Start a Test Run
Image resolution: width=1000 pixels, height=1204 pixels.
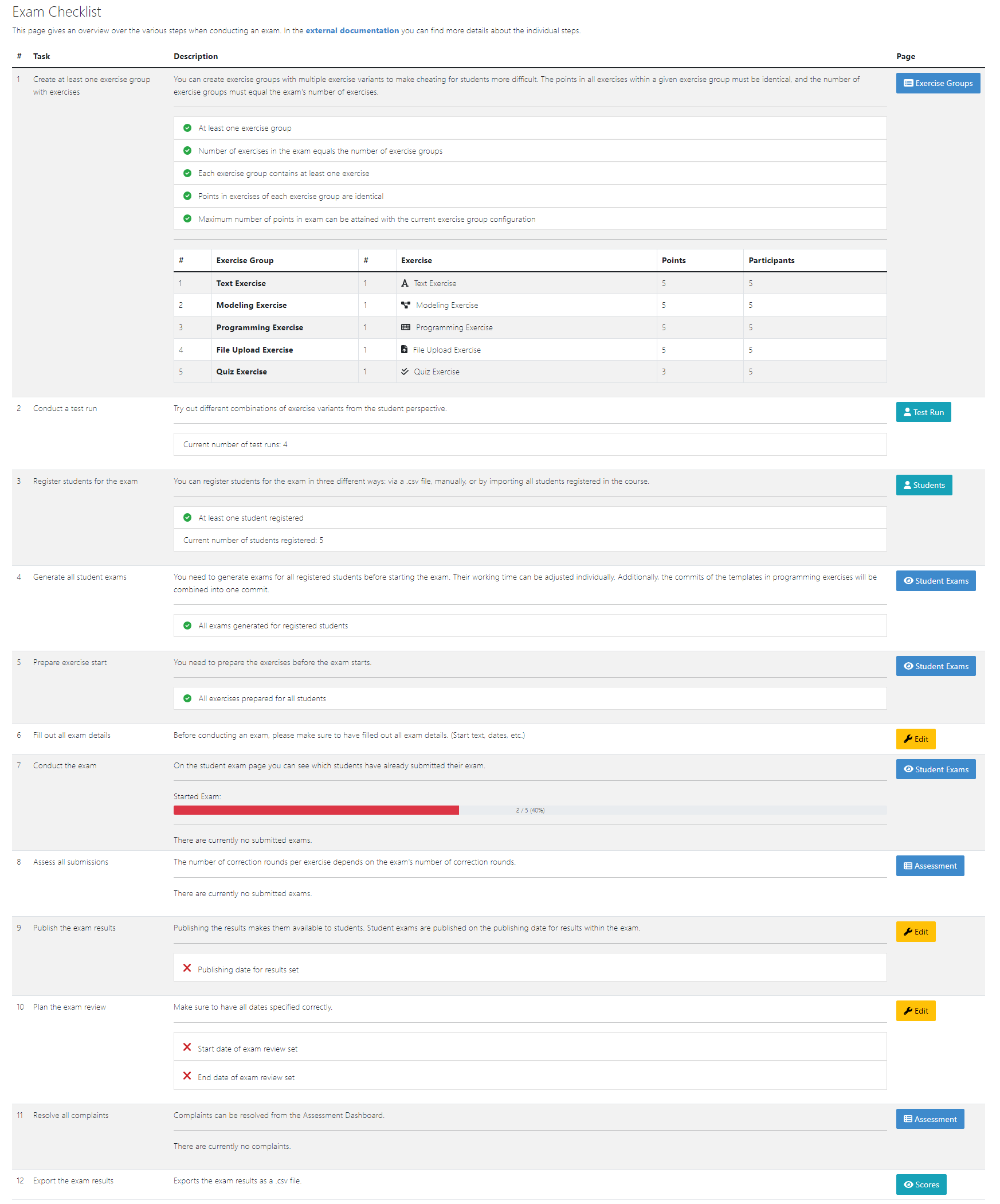click(923, 412)
